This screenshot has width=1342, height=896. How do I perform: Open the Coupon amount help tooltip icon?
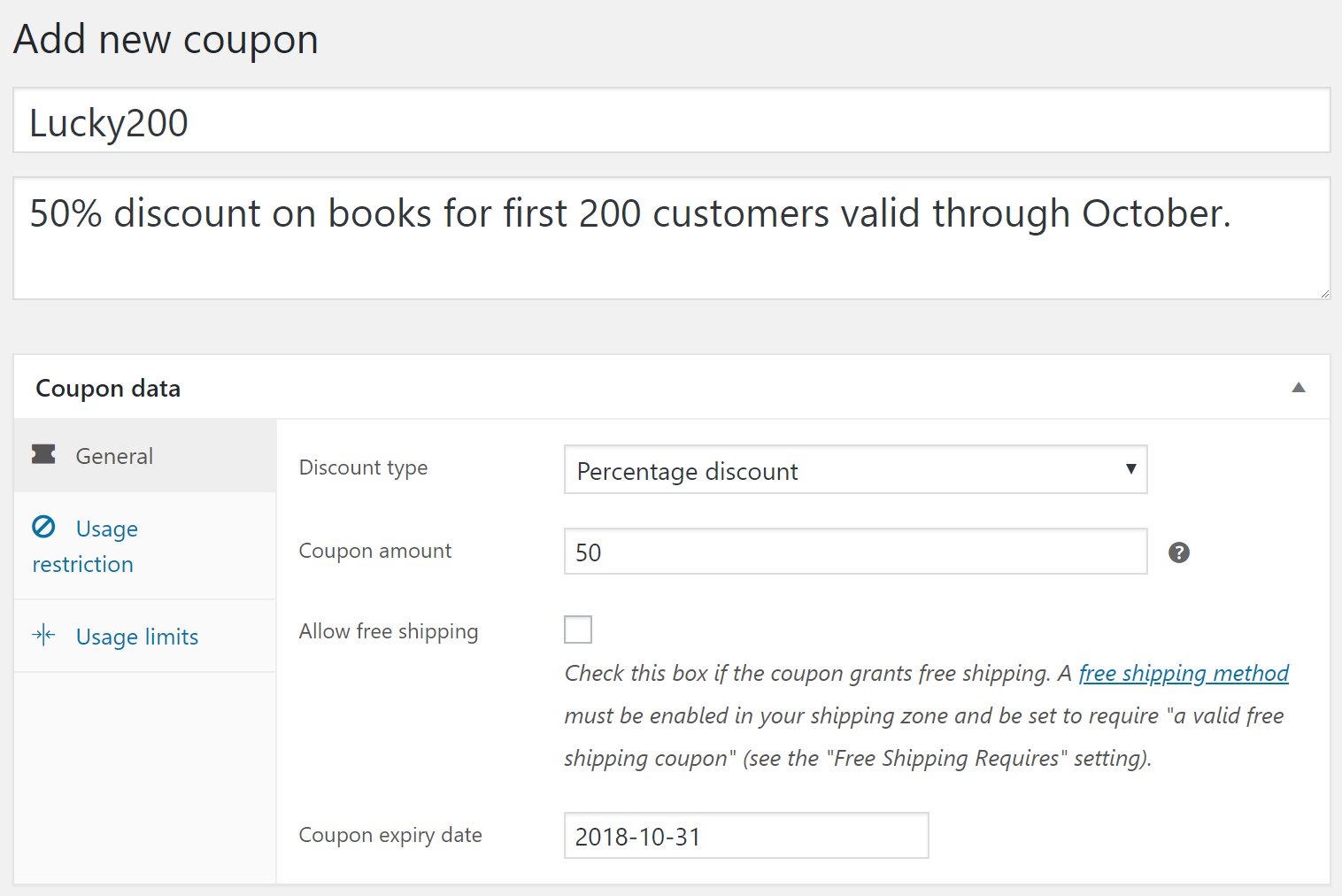[x=1178, y=552]
